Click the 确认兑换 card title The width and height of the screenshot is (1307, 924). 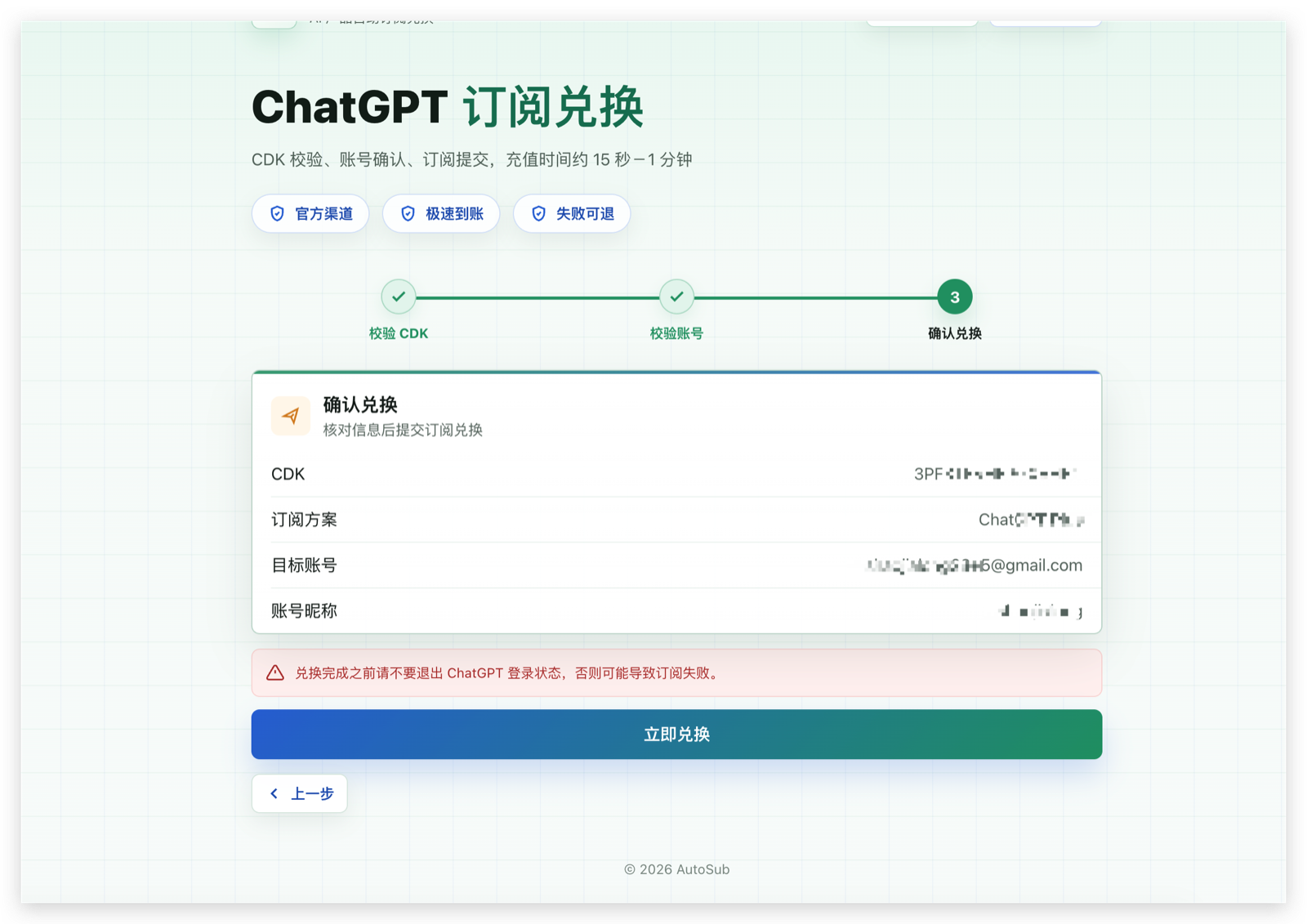(360, 404)
